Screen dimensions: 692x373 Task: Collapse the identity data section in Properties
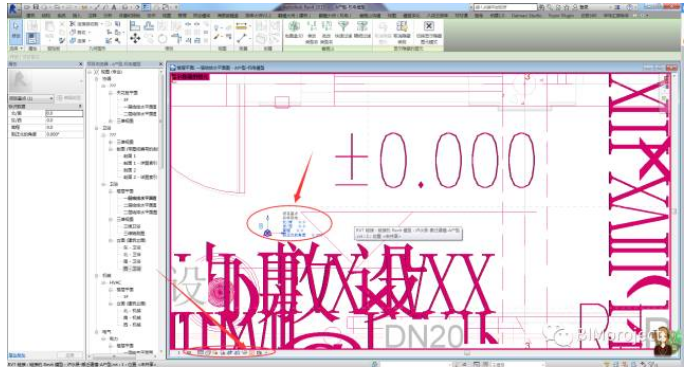(80, 106)
